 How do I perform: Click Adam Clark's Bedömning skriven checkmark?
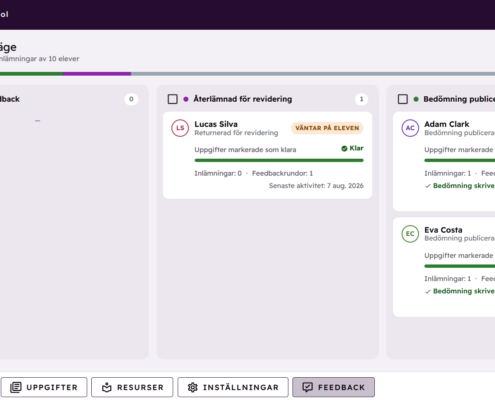428,186
